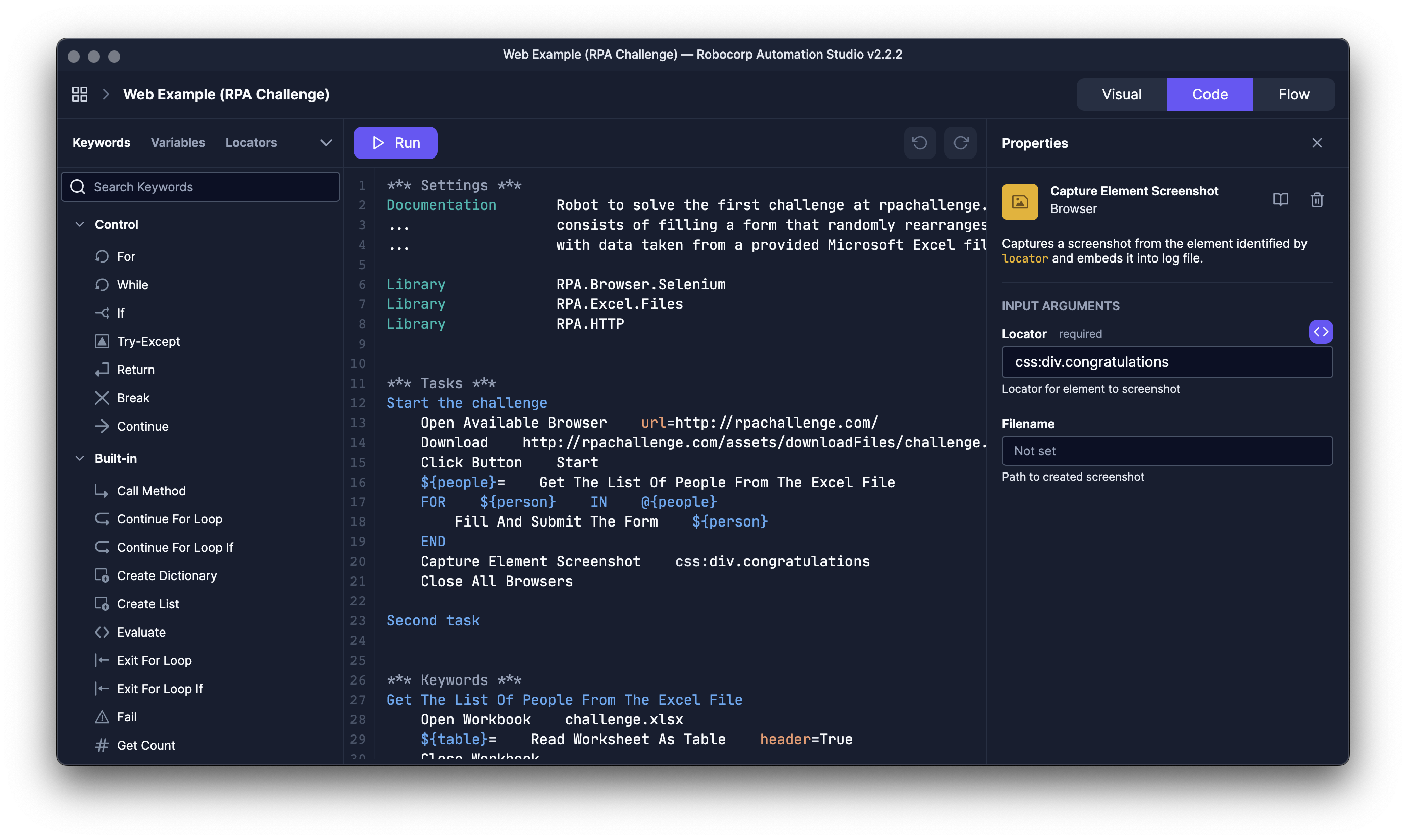Click the breadcrumb chevron separator
This screenshot has width=1406, height=840.
[x=106, y=94]
